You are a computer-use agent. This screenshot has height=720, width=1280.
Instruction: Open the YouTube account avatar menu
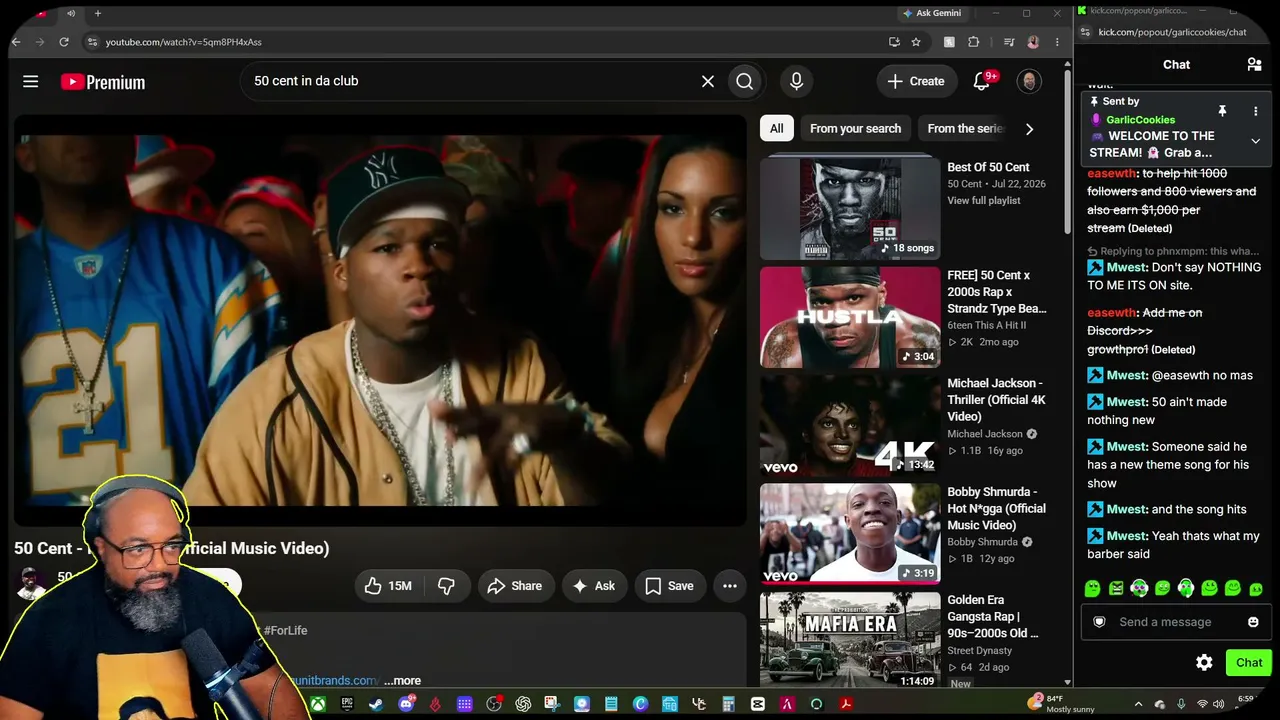(1029, 82)
